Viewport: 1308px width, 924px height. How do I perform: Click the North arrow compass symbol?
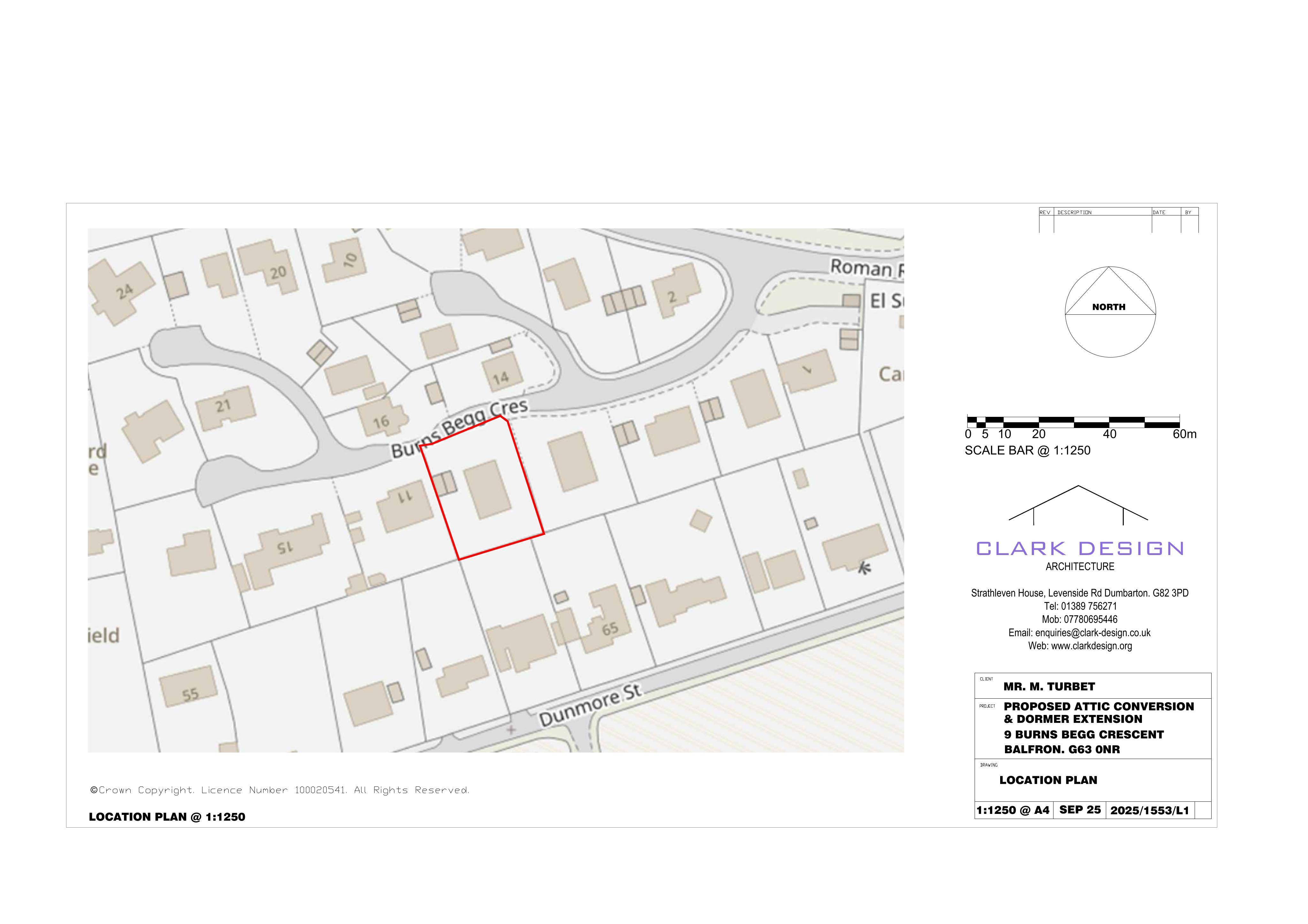click(x=1110, y=312)
